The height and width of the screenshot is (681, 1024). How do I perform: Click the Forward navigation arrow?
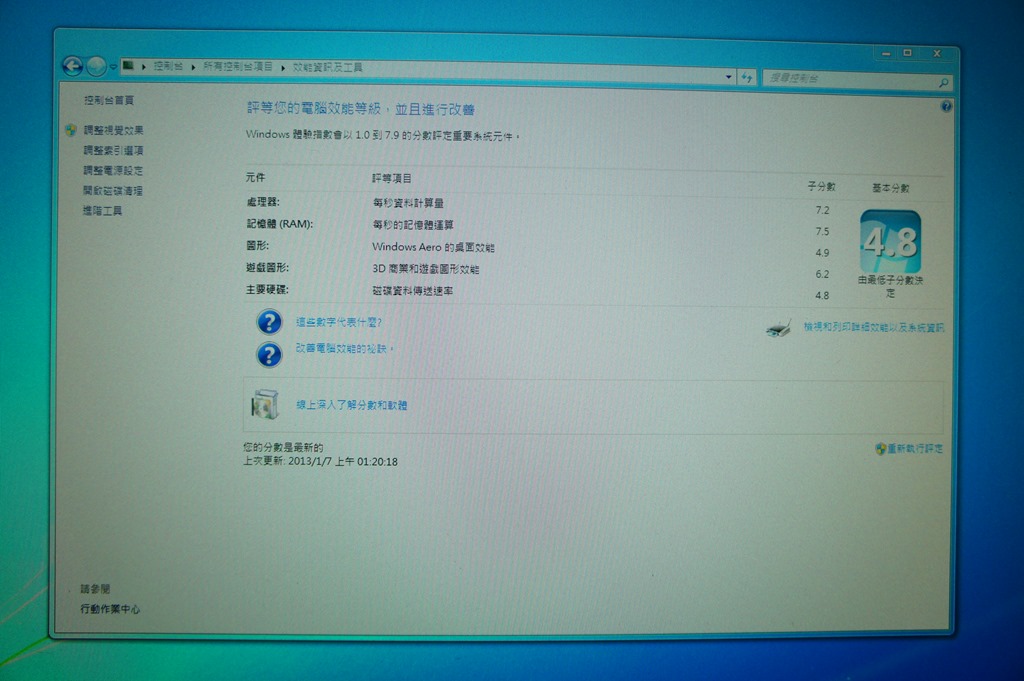coord(96,66)
